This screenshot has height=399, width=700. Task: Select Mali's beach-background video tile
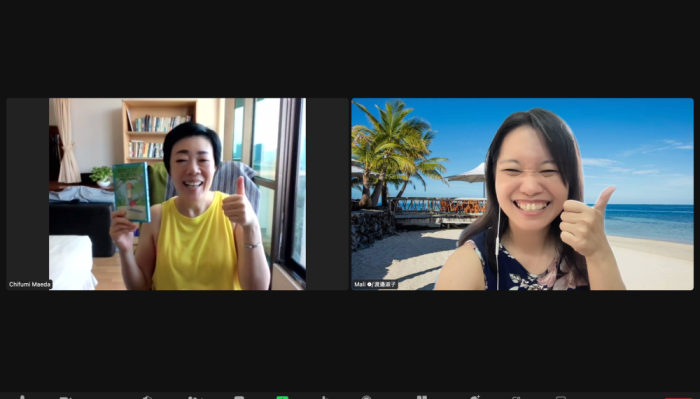pyautogui.click(x=522, y=194)
